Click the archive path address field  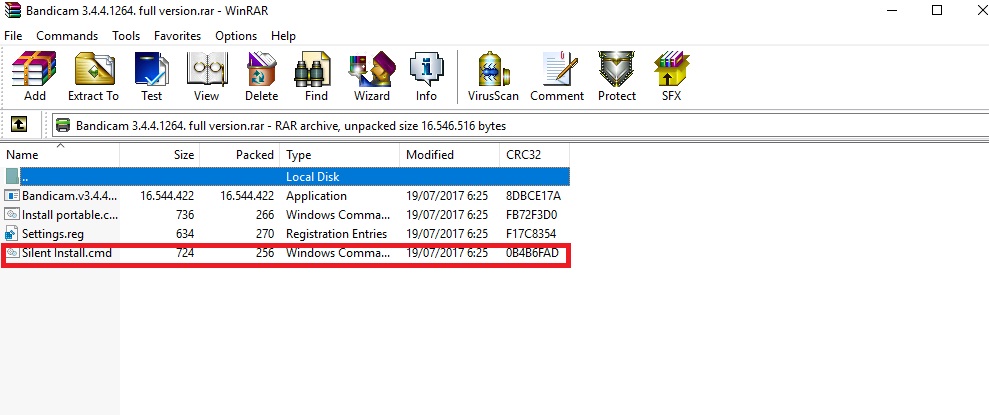(521, 126)
